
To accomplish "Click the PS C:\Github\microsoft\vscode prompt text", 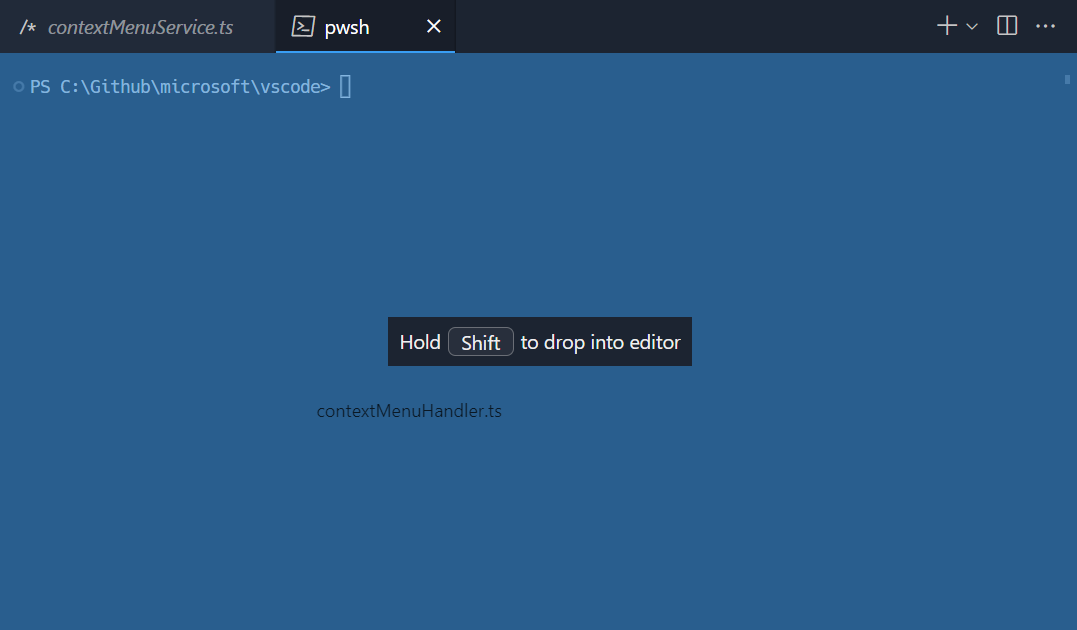I will click(180, 87).
